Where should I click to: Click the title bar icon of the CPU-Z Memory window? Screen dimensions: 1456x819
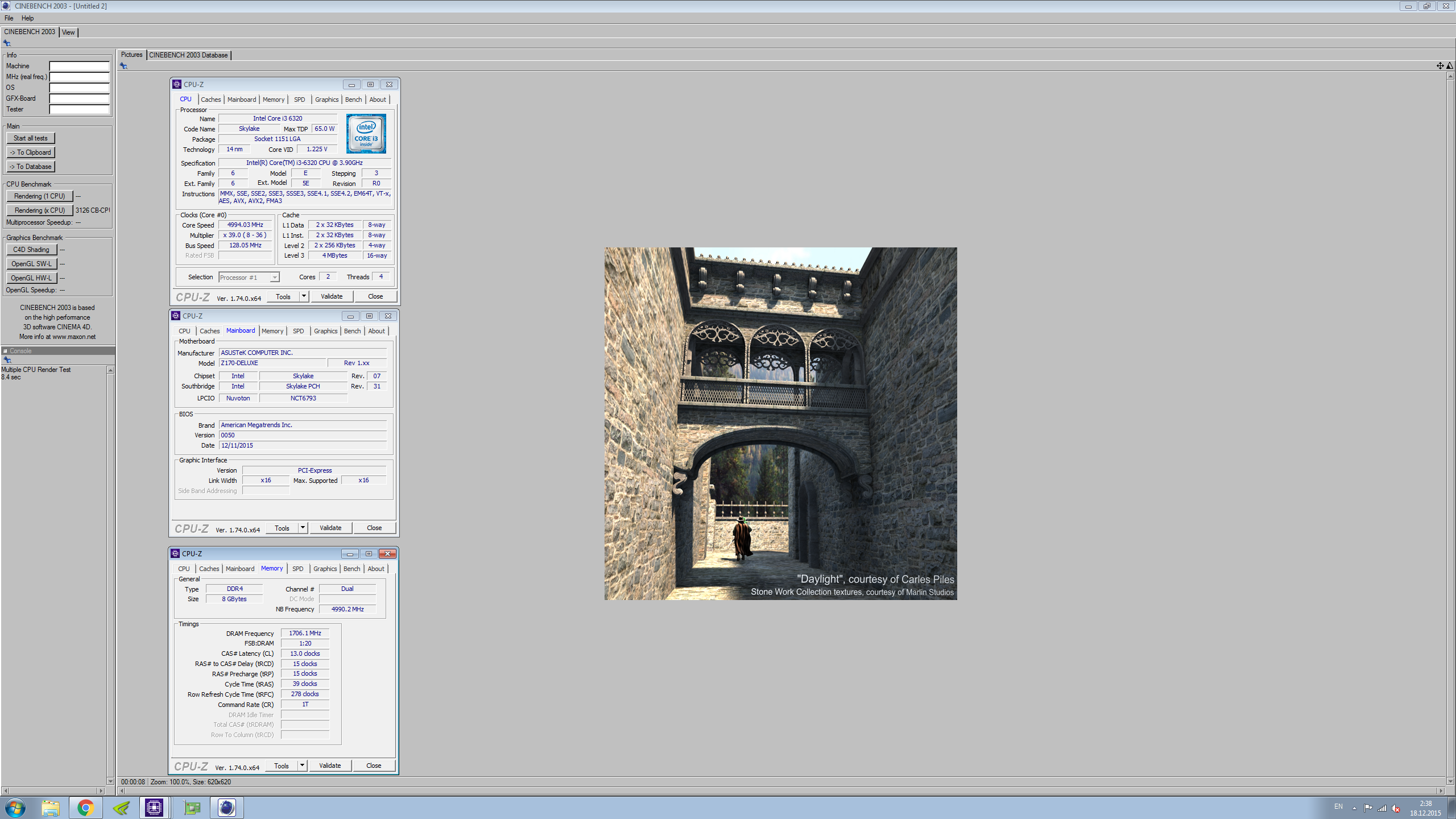click(175, 553)
